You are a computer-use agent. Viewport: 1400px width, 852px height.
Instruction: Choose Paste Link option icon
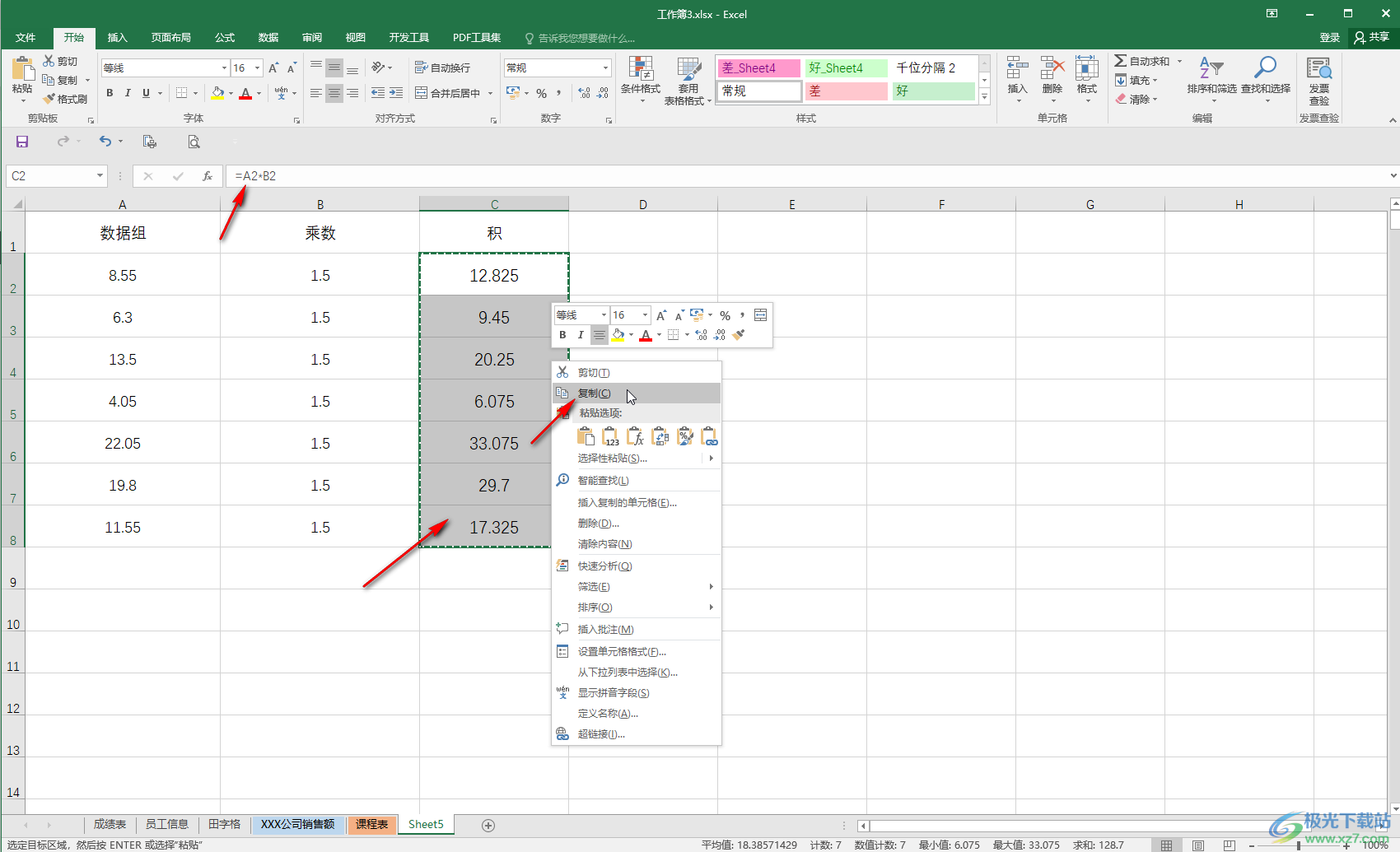point(709,436)
